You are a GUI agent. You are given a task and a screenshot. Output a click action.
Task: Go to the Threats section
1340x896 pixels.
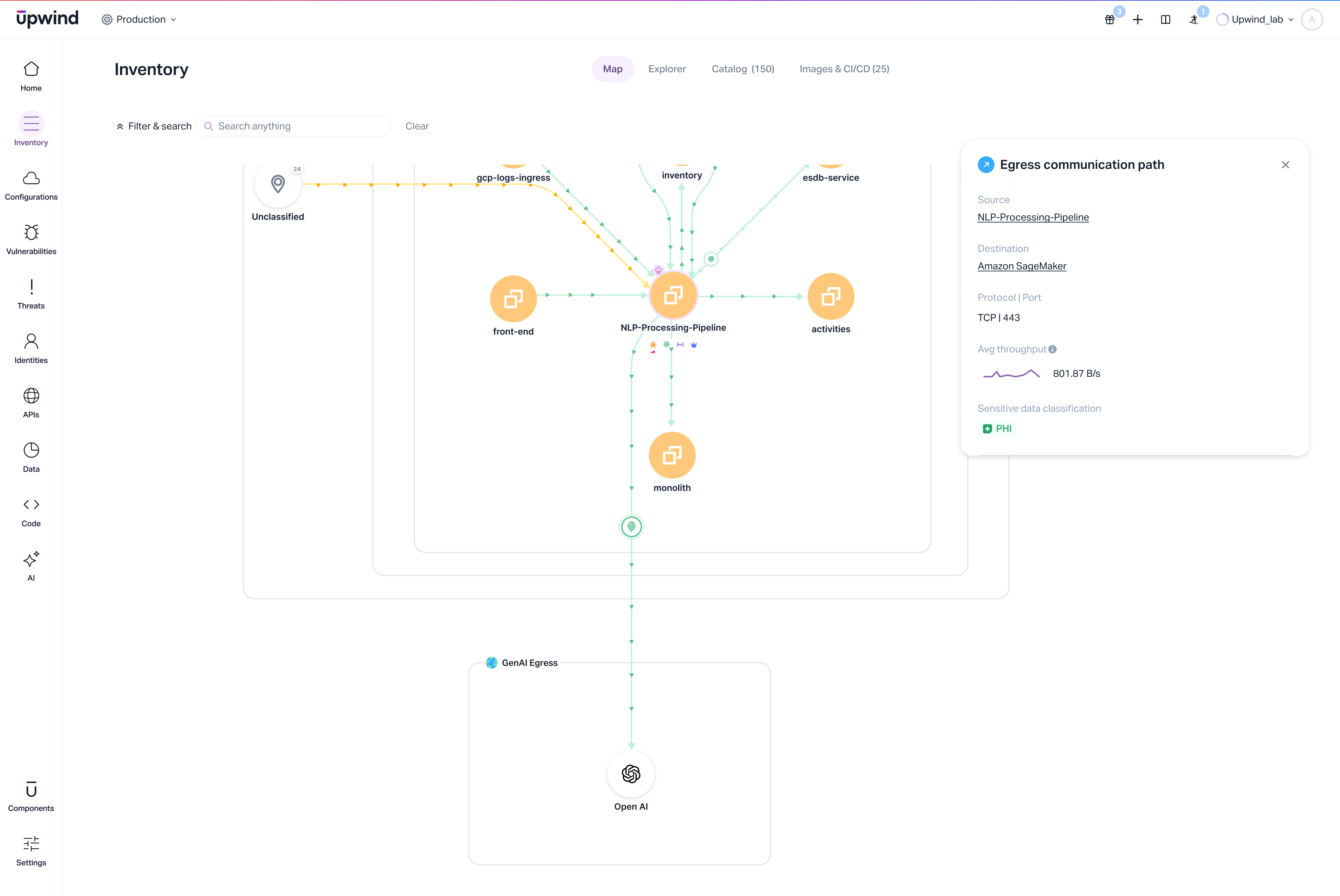click(31, 294)
